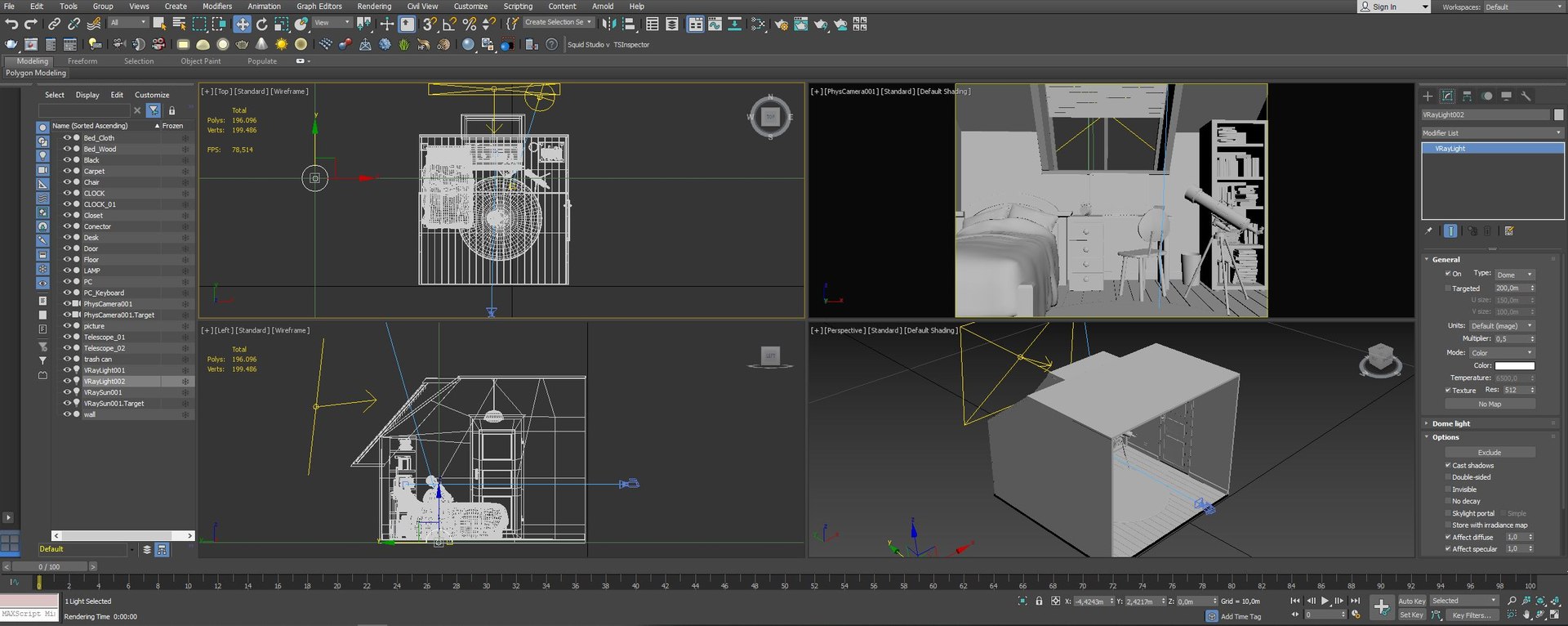The width and height of the screenshot is (1568, 626).
Task: Click the No Map texture button
Action: [x=1490, y=404]
